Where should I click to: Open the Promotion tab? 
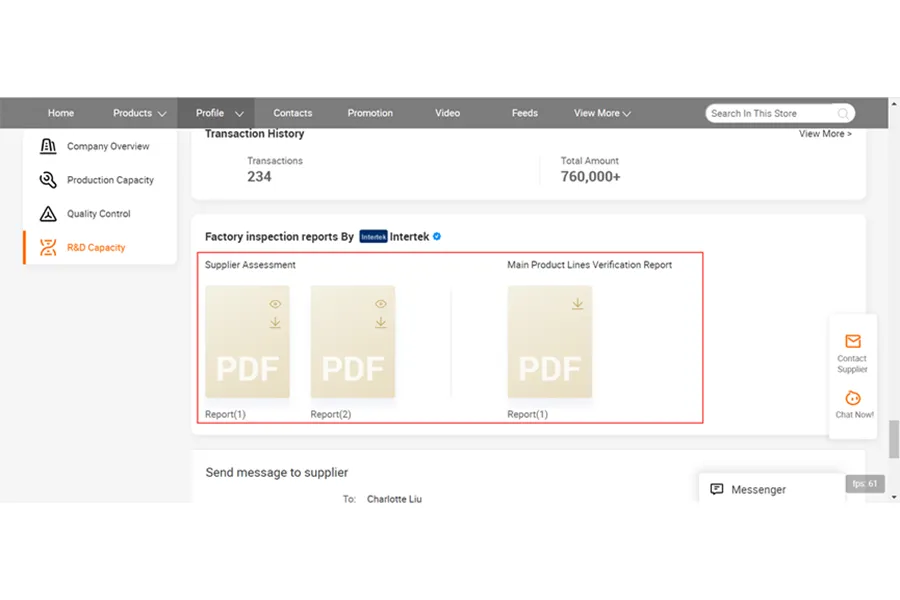click(x=370, y=113)
